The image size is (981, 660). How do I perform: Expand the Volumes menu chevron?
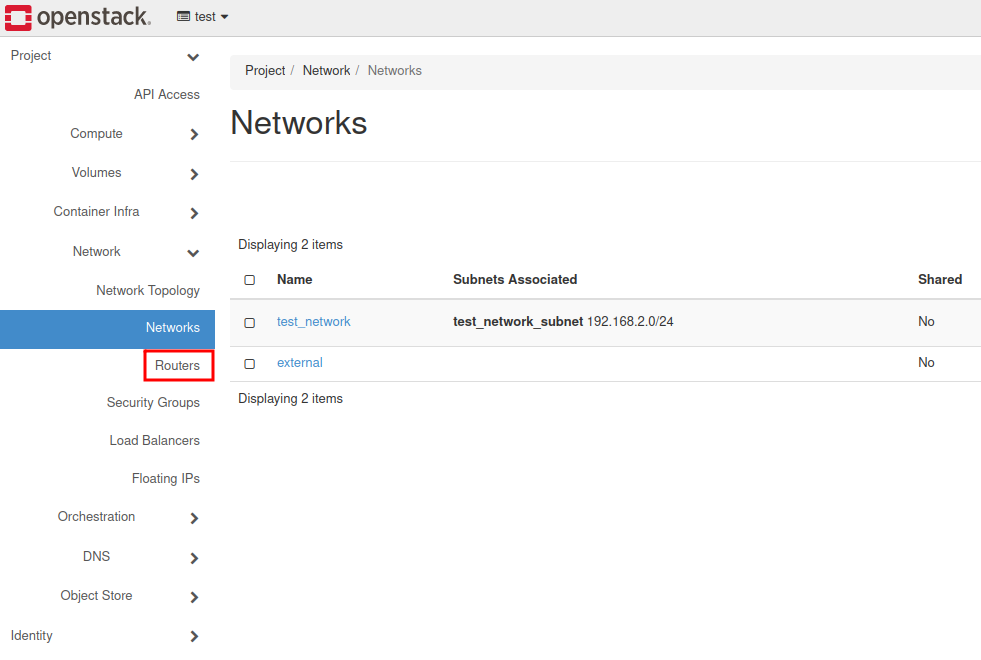coord(194,174)
